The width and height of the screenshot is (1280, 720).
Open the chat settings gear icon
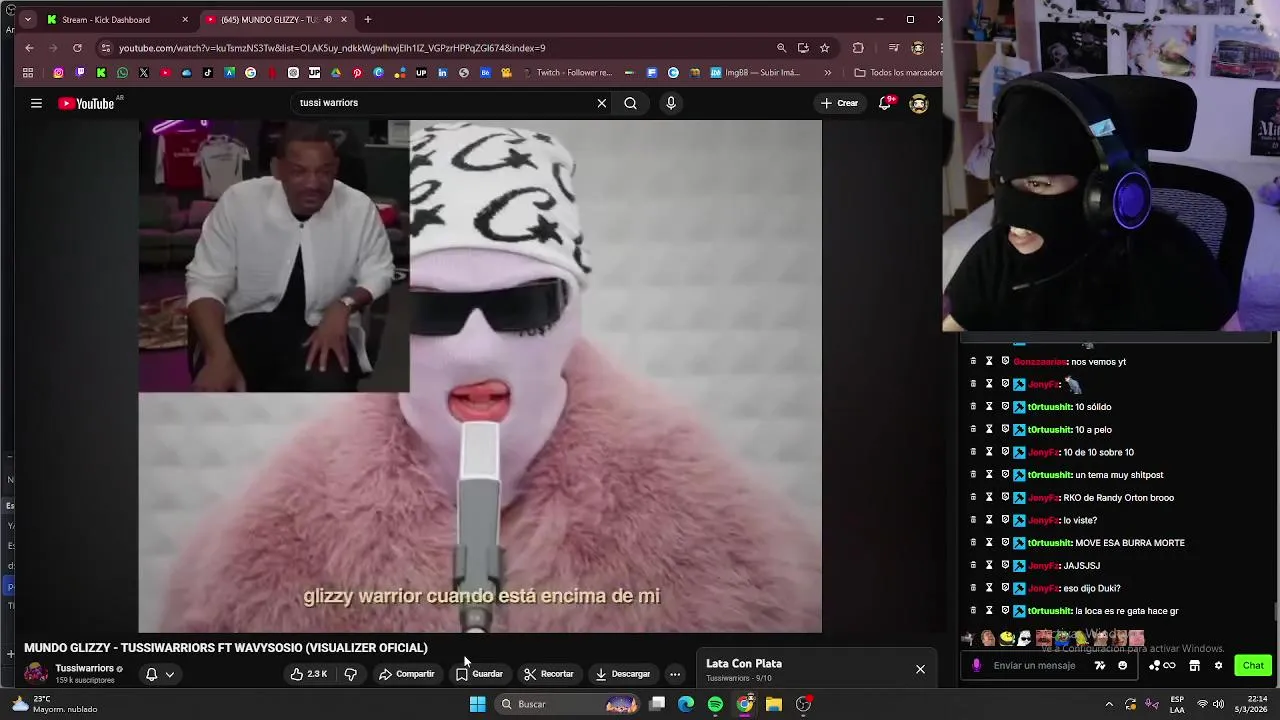1218,666
